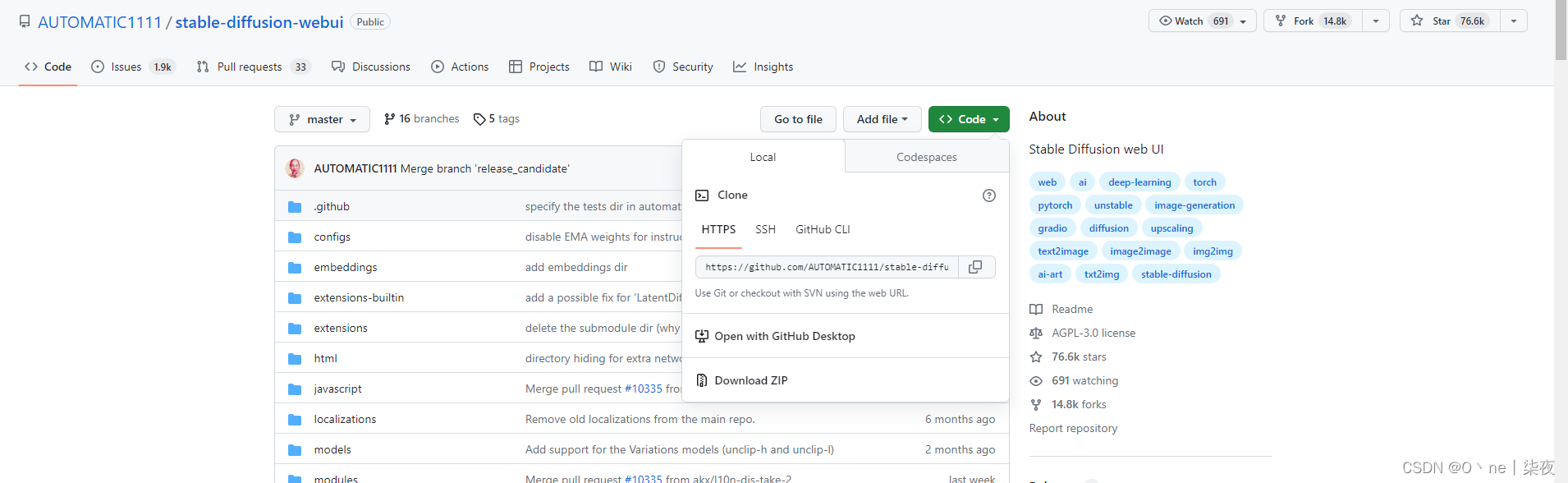The height and width of the screenshot is (483, 1568).
Task: Click the branch icon next to 16 branches
Action: click(389, 119)
